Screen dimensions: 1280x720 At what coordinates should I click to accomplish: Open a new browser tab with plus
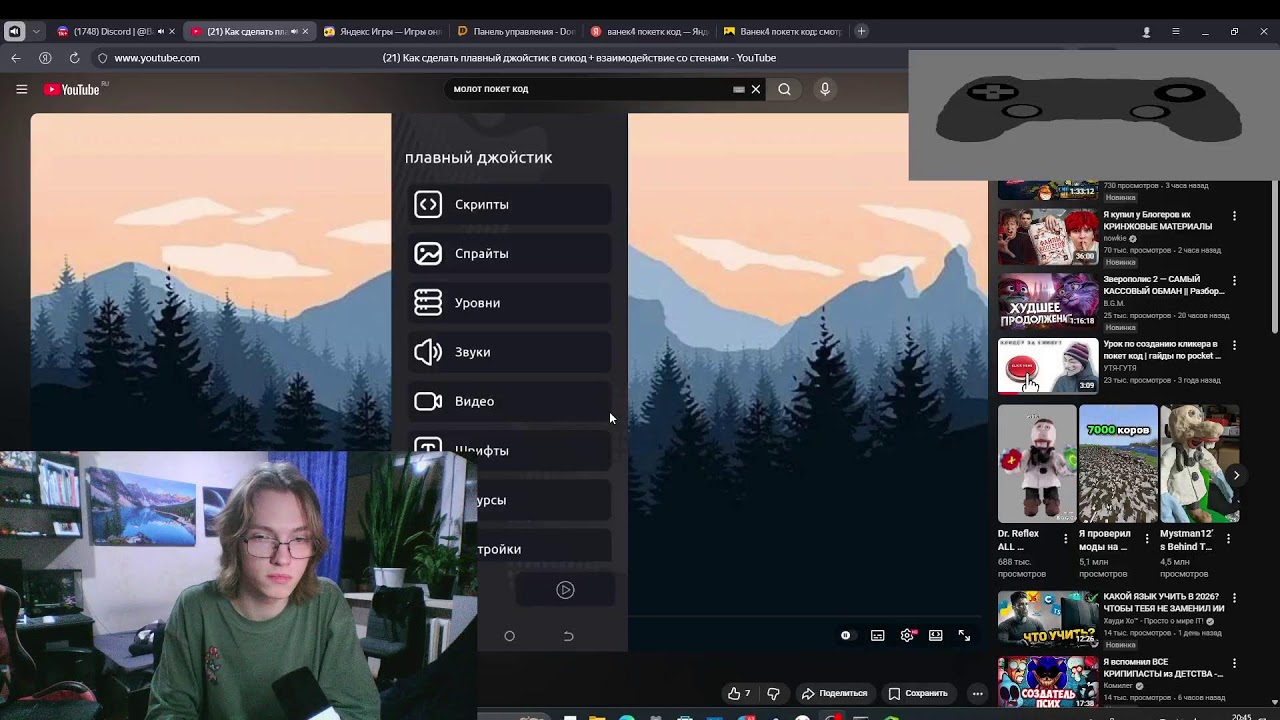coord(861,32)
